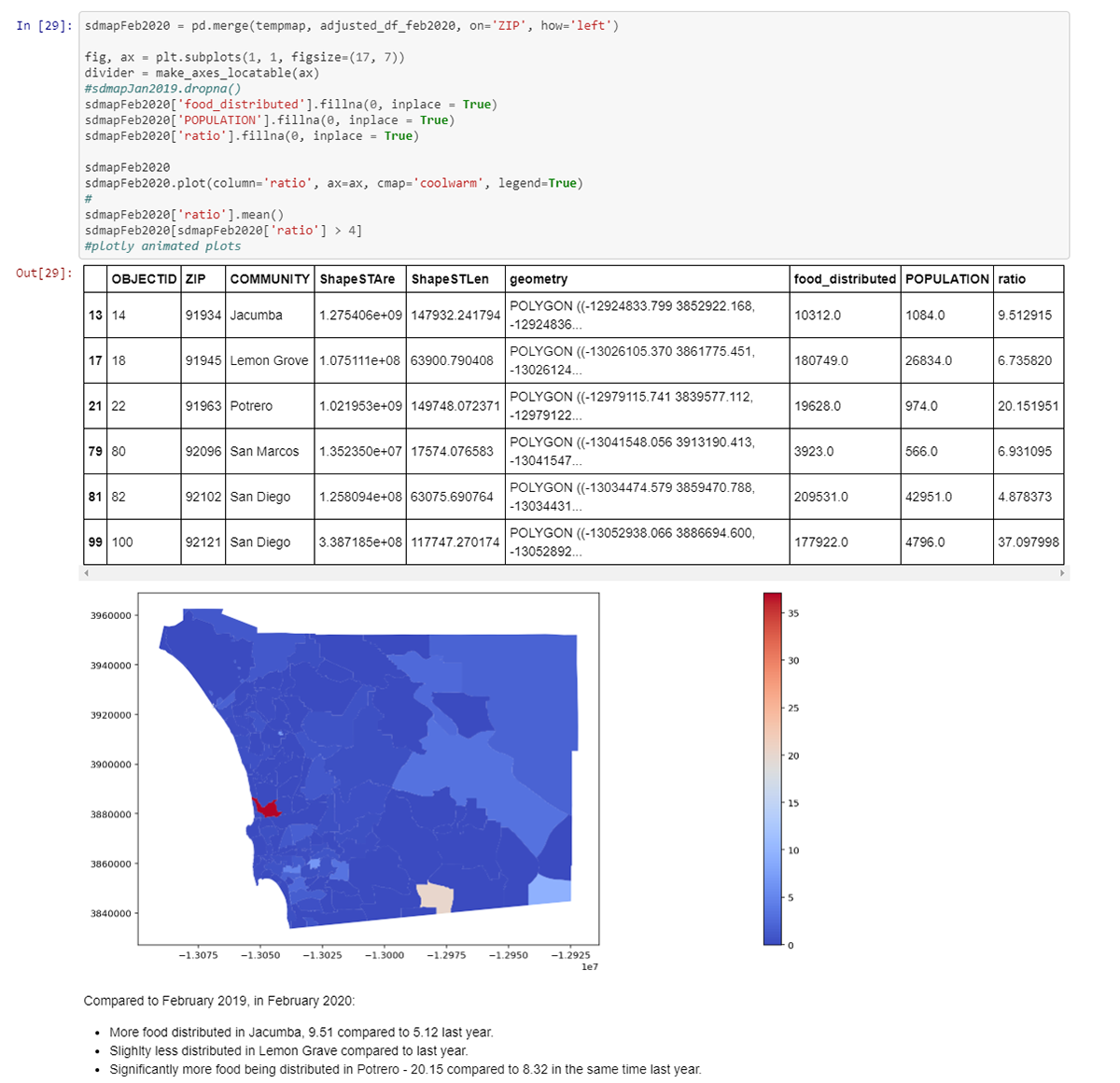The image size is (1120, 1083).
Task: Click the food_distributed column header
Action: coord(845,278)
